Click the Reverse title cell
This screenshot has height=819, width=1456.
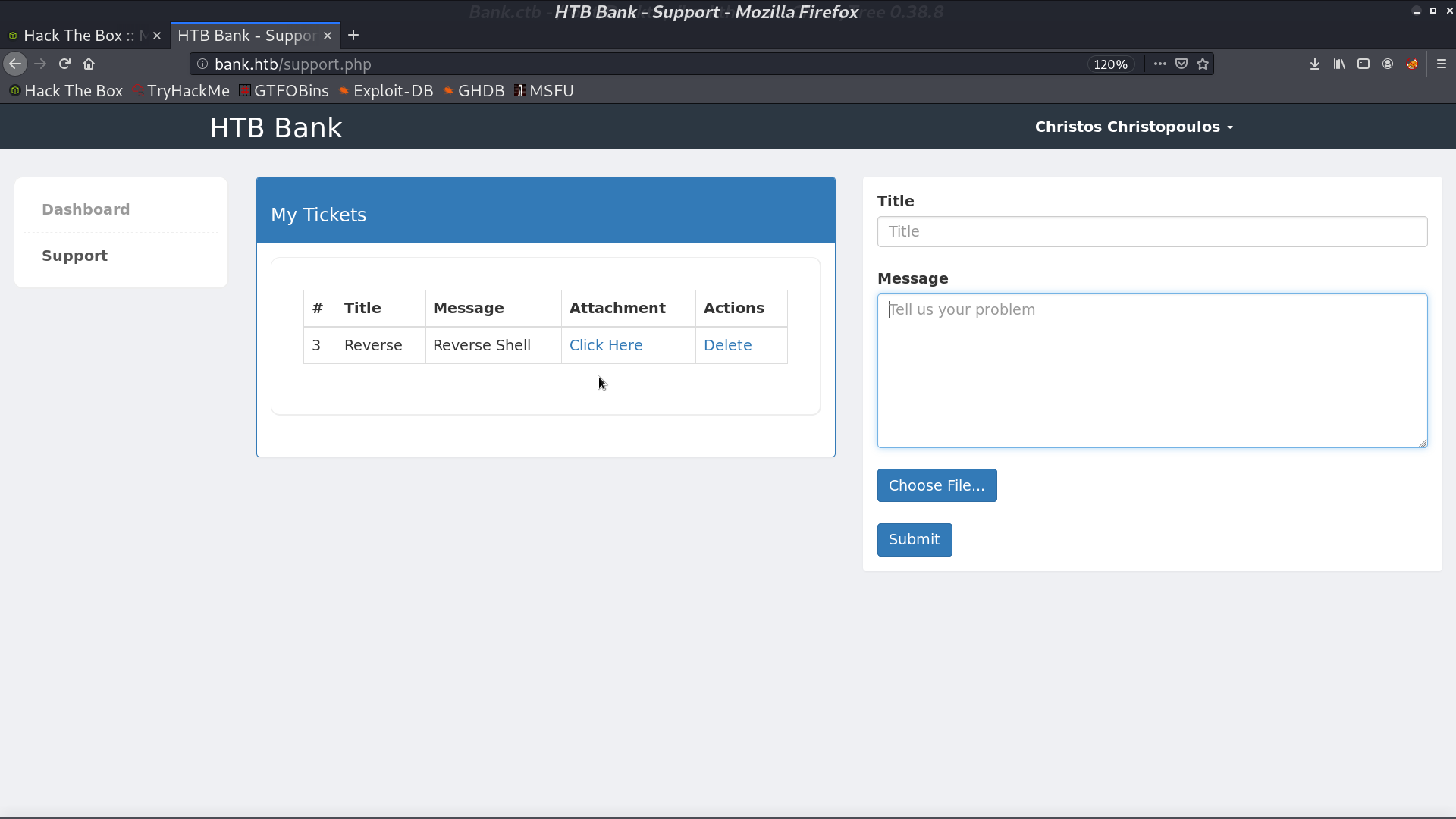(381, 345)
